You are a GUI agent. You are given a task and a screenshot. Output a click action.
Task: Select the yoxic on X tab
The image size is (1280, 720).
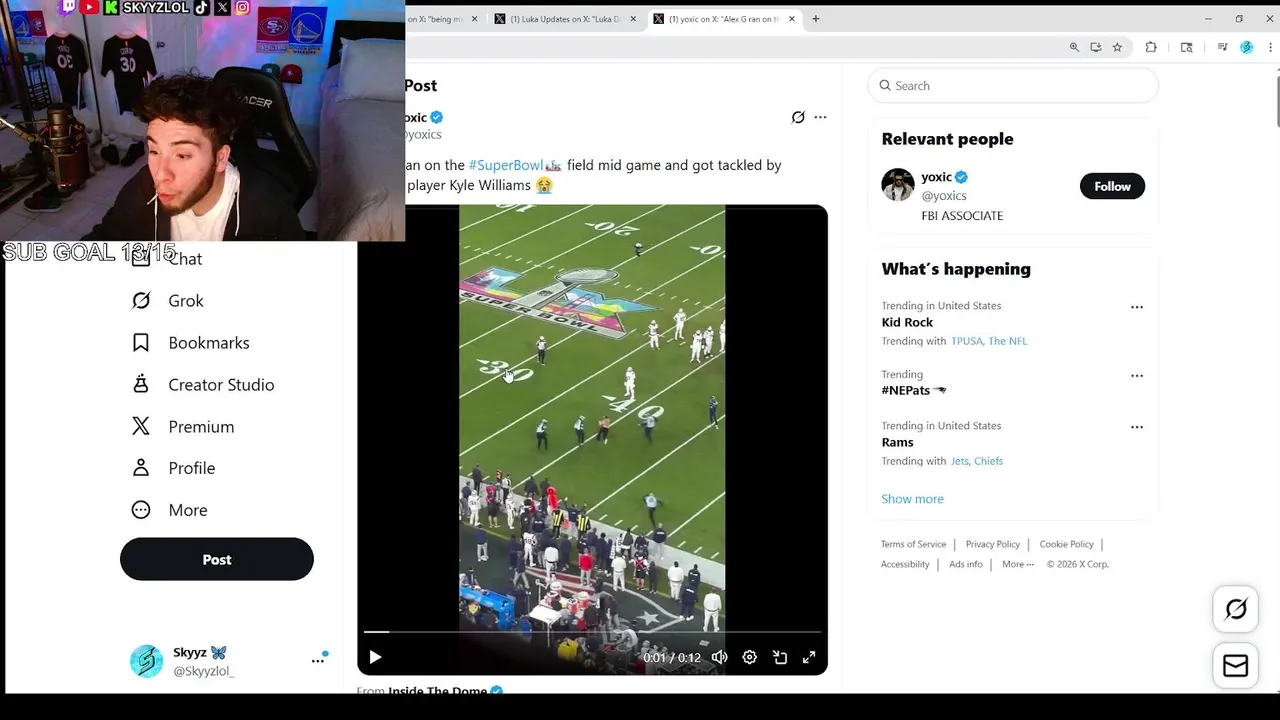[724, 19]
